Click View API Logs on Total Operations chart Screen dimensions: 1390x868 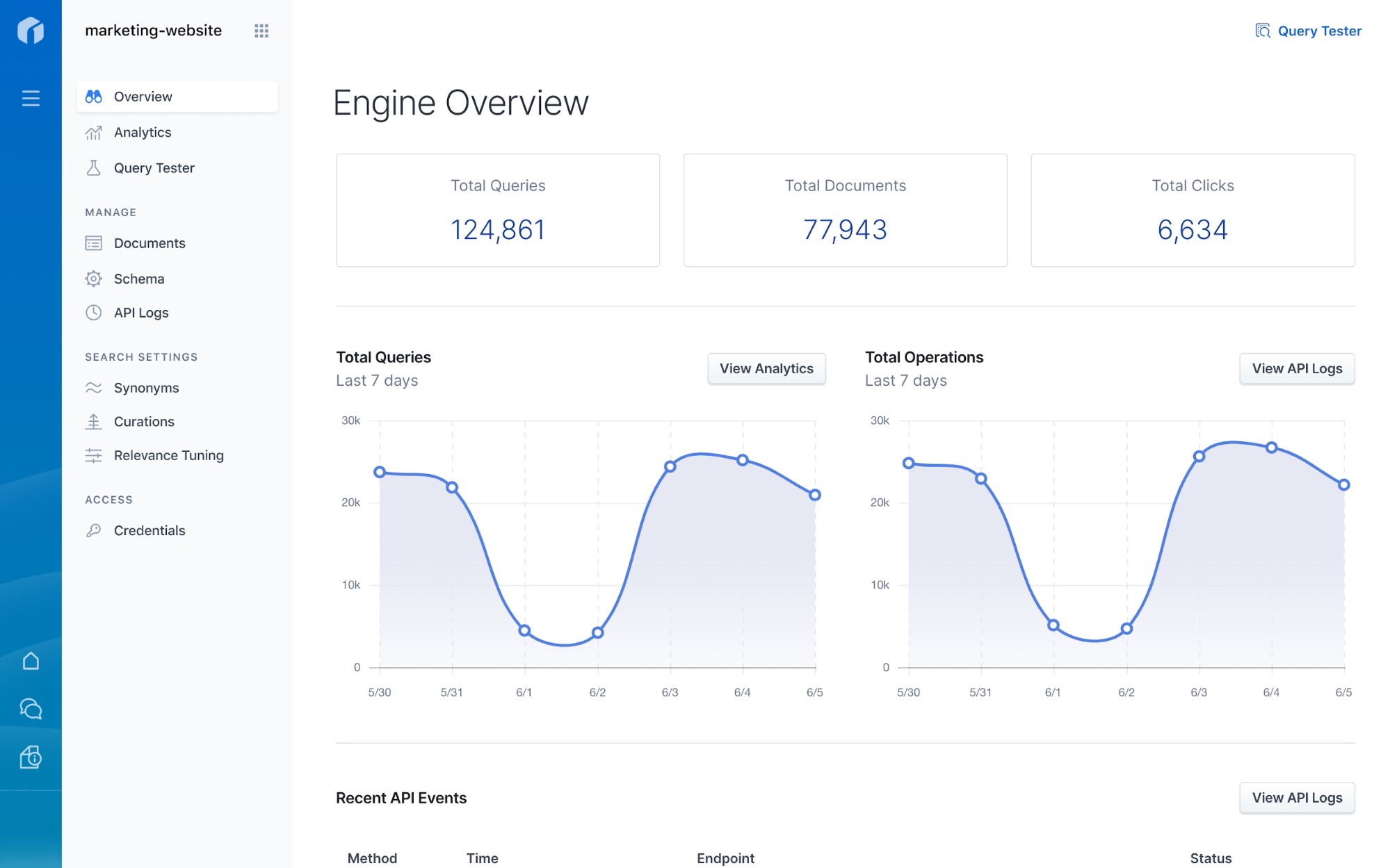pos(1297,368)
